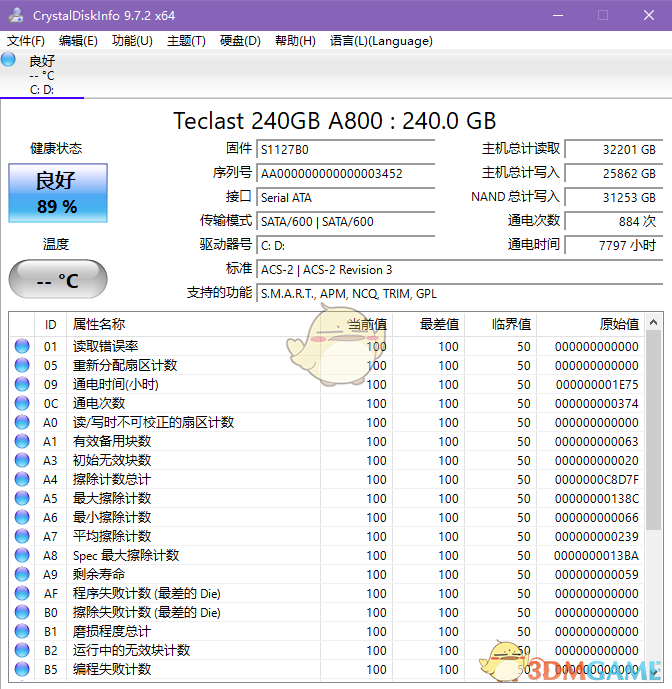Select the C: D: disk tab

[x=42, y=90]
